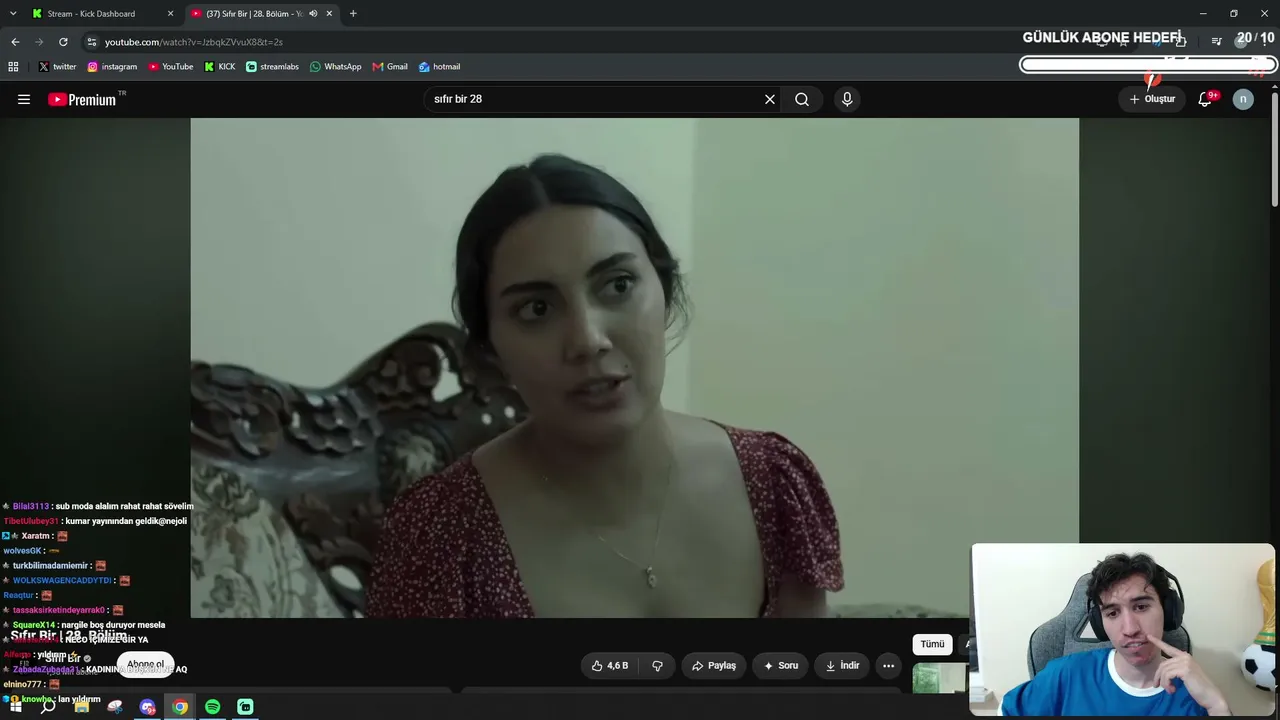This screenshot has height=720, width=1280.
Task: Open Streamlabs app from the taskbar
Action: pos(245,707)
